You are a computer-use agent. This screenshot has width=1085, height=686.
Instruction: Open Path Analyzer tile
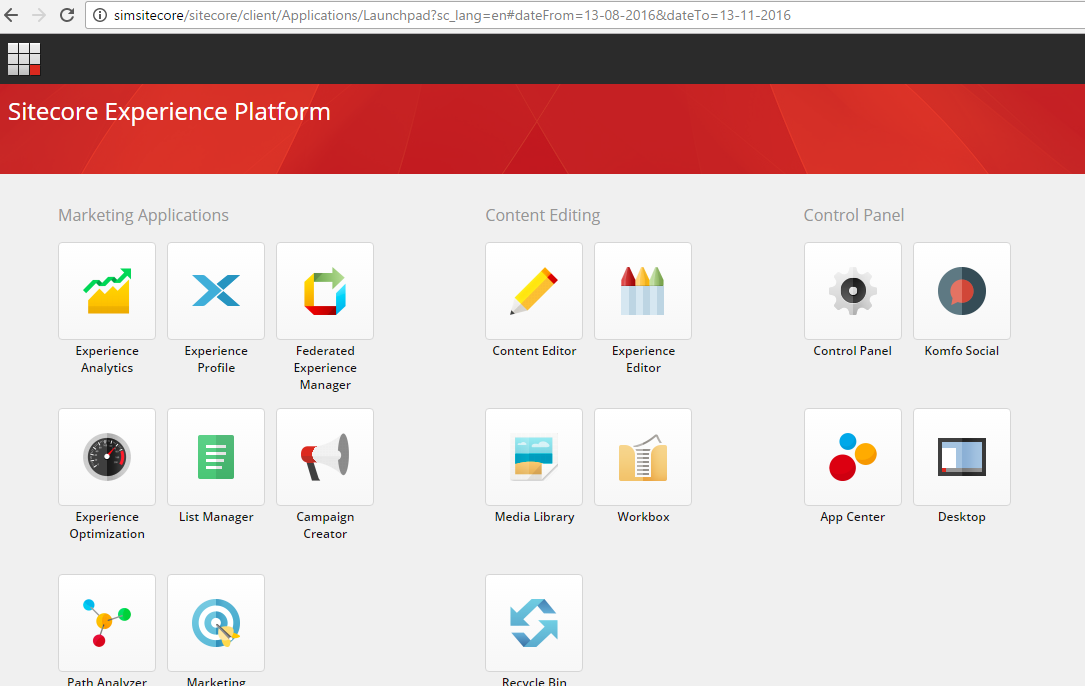(107, 623)
